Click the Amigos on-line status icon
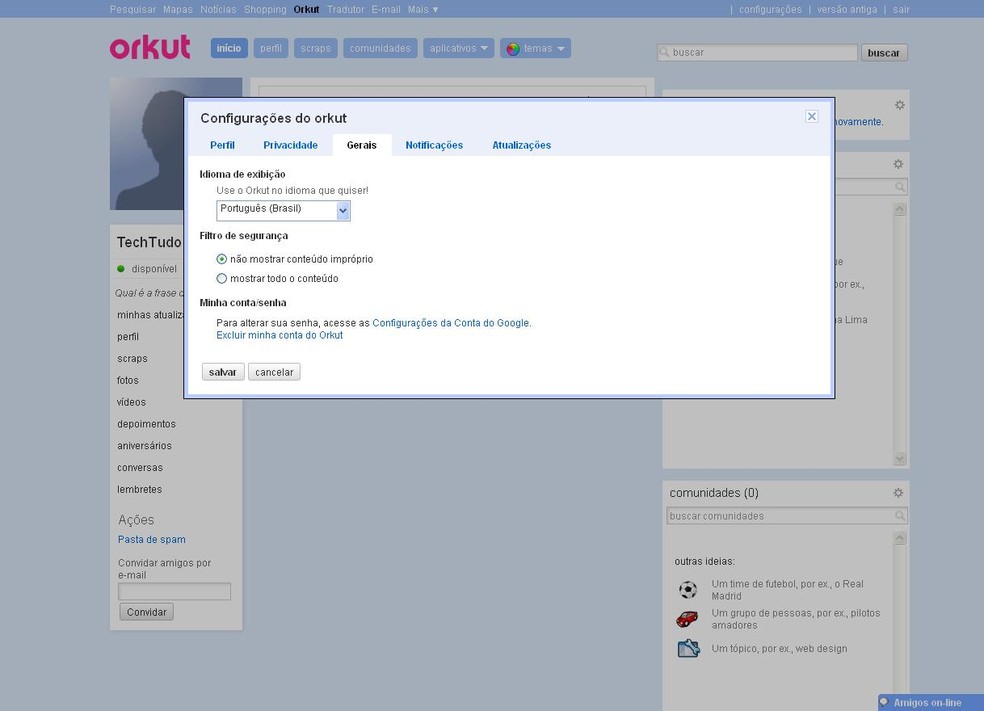This screenshot has height=711, width=984. [884, 701]
